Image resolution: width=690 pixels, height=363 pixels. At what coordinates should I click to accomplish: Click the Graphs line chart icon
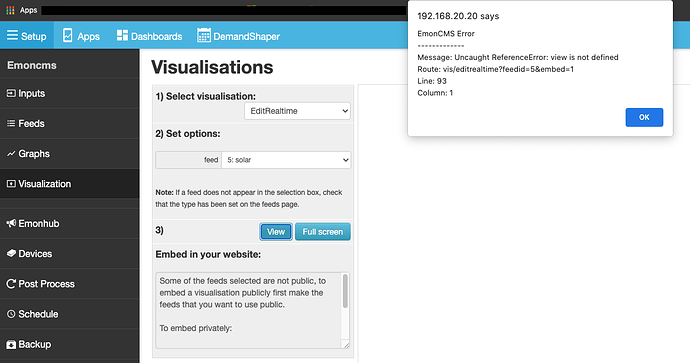[11, 154]
